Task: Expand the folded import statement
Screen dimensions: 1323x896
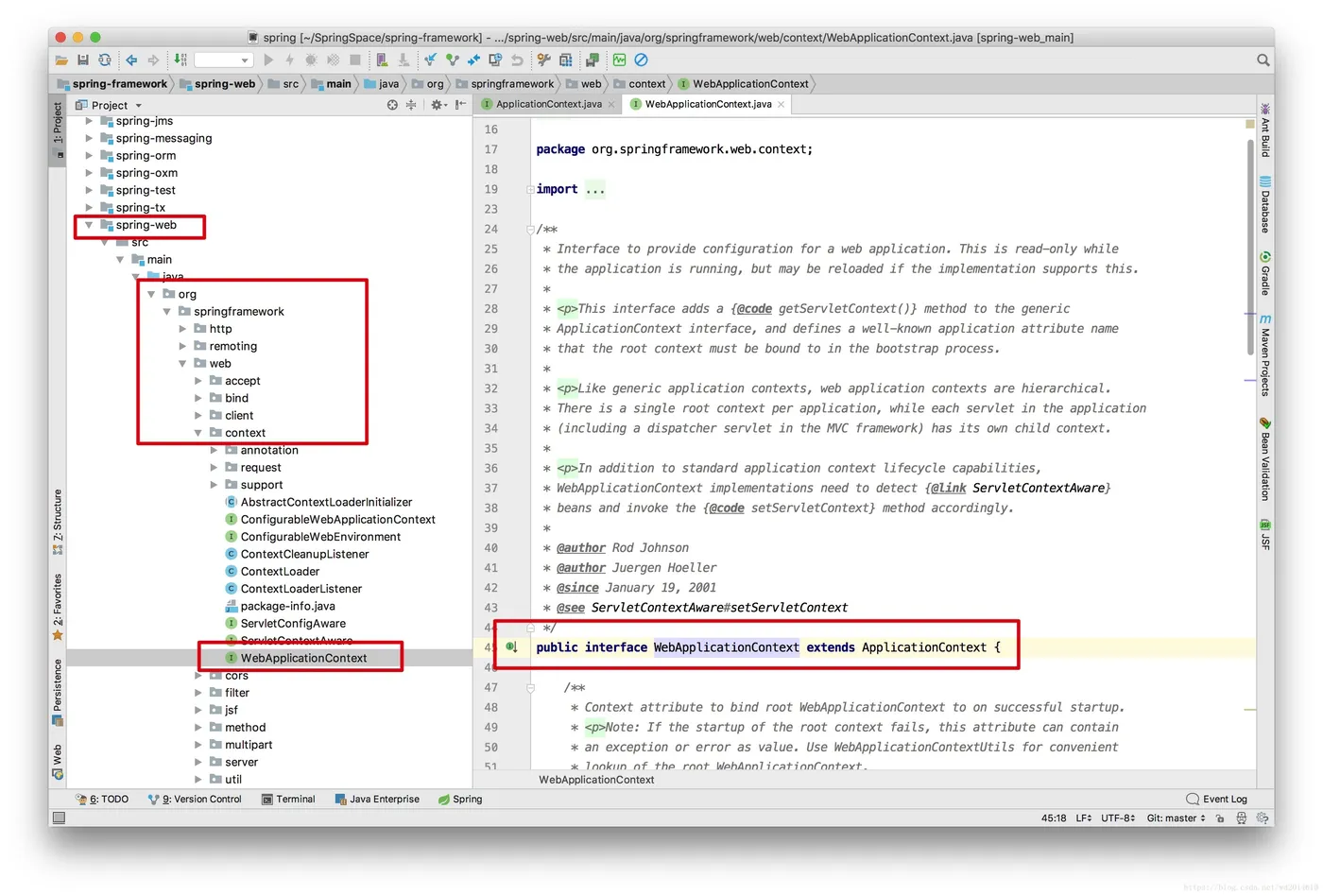Action: (594, 190)
